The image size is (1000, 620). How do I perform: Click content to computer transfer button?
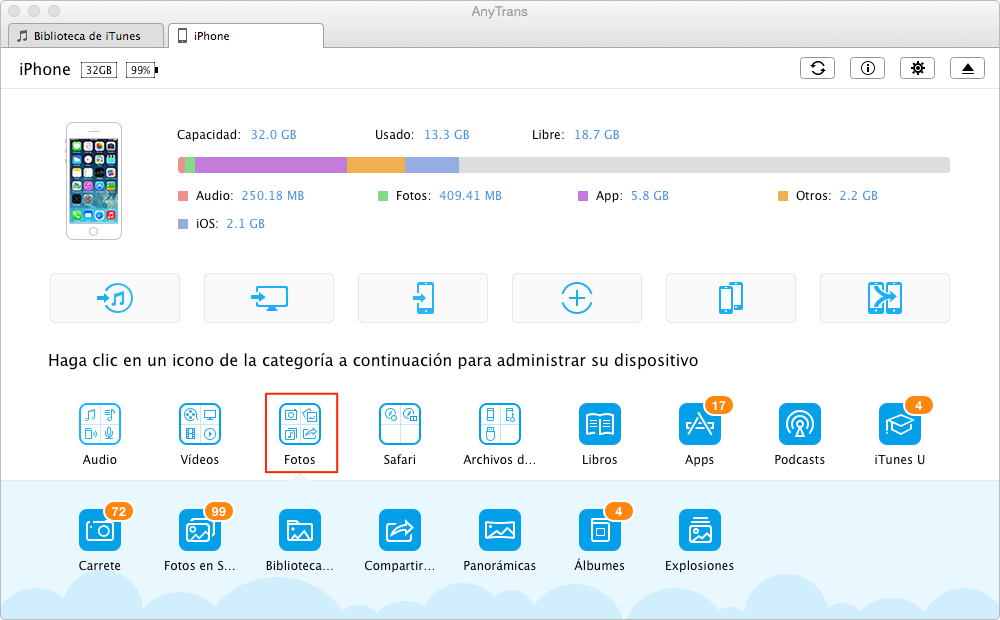(268, 298)
